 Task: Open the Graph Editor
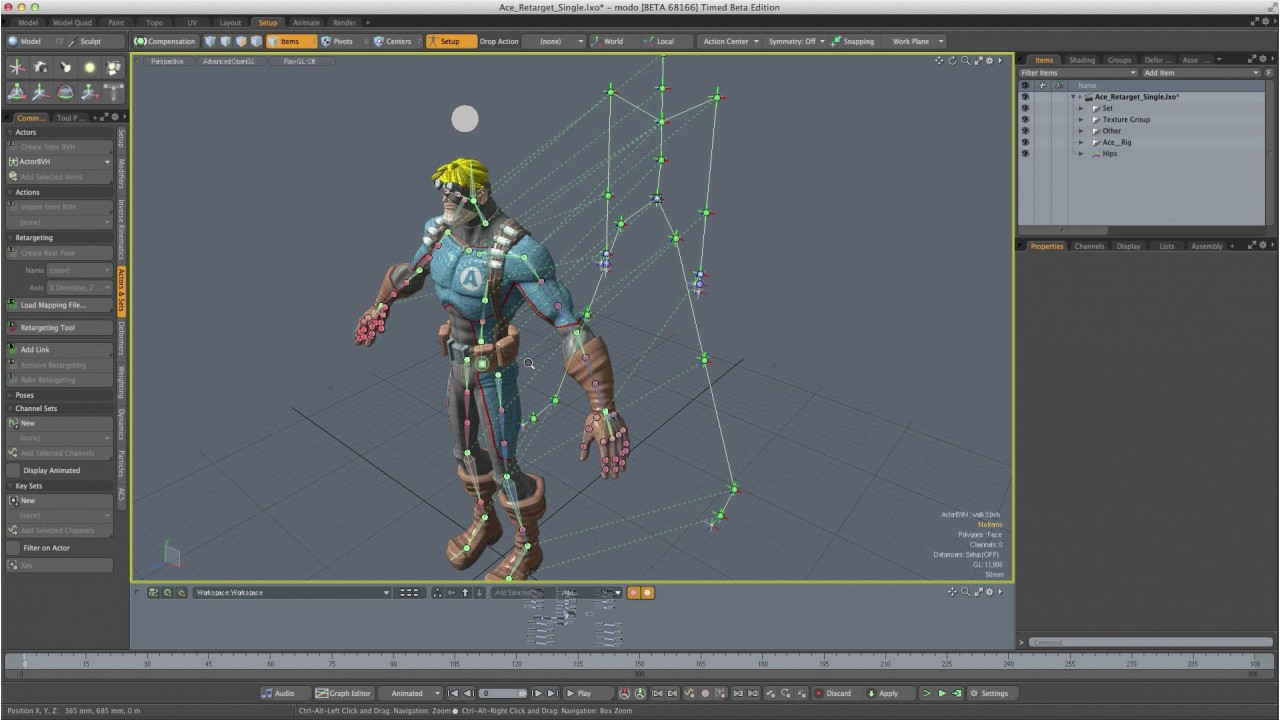[x=343, y=693]
